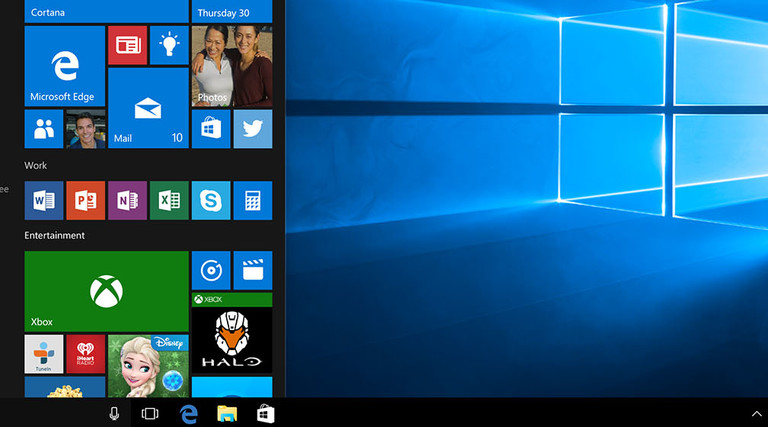Open the large green Xbox tile

[106, 291]
